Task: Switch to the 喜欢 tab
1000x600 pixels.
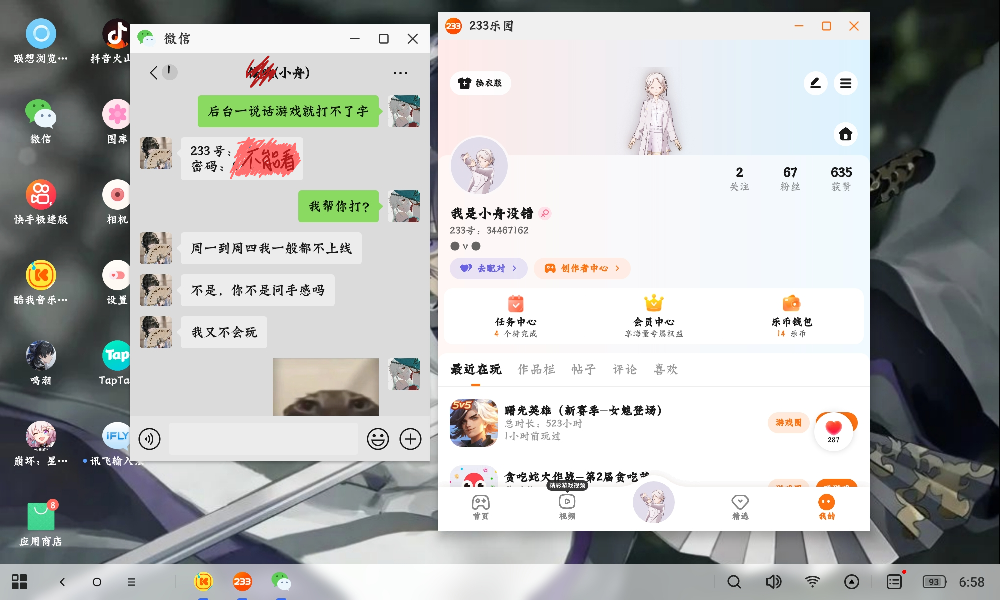Action: tap(665, 369)
